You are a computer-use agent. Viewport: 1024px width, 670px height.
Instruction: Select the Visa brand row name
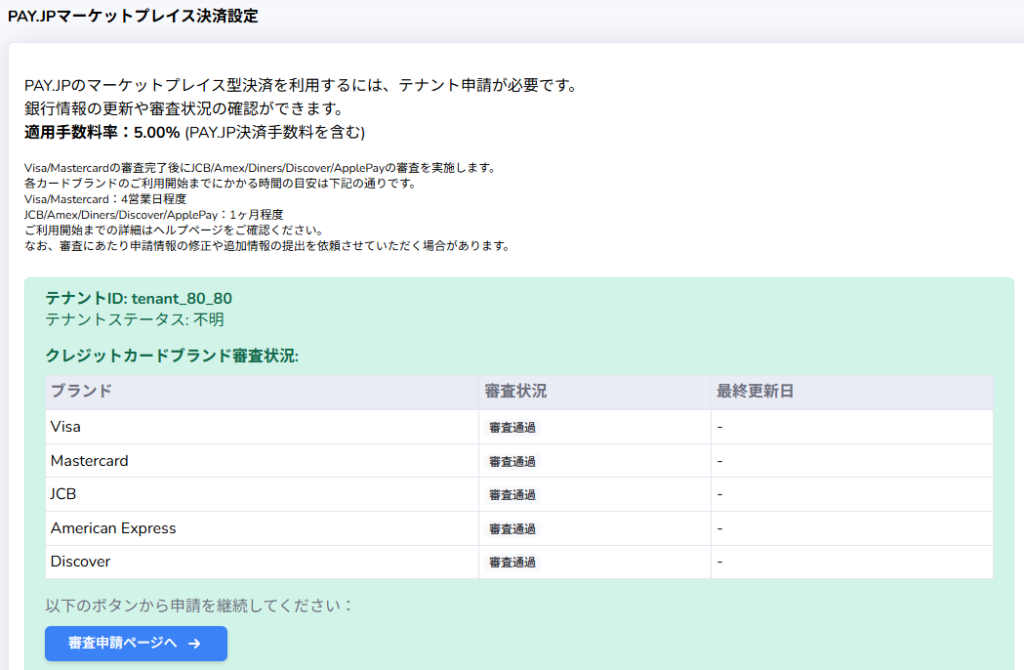click(66, 427)
